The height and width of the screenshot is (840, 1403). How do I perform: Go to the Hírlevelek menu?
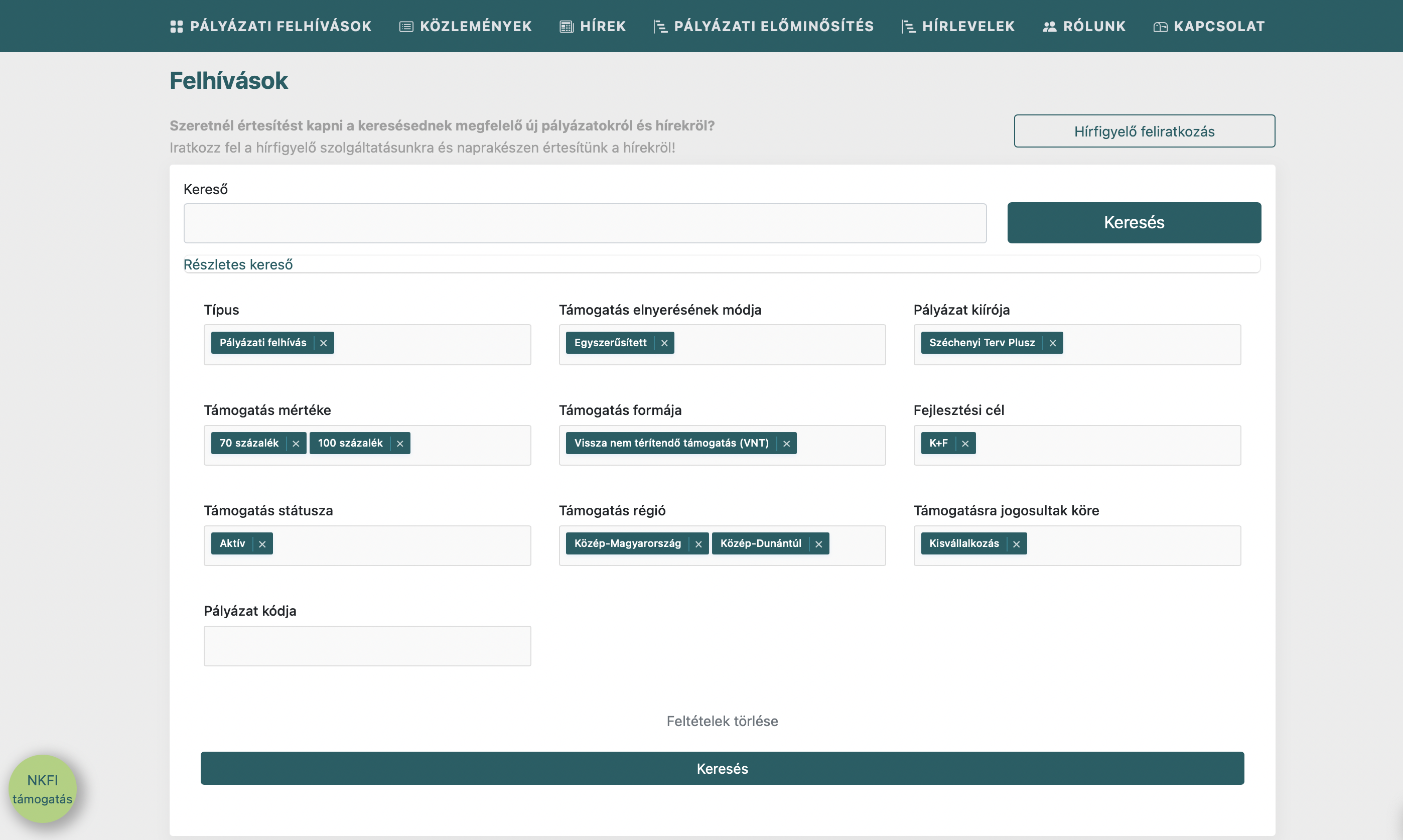point(968,26)
